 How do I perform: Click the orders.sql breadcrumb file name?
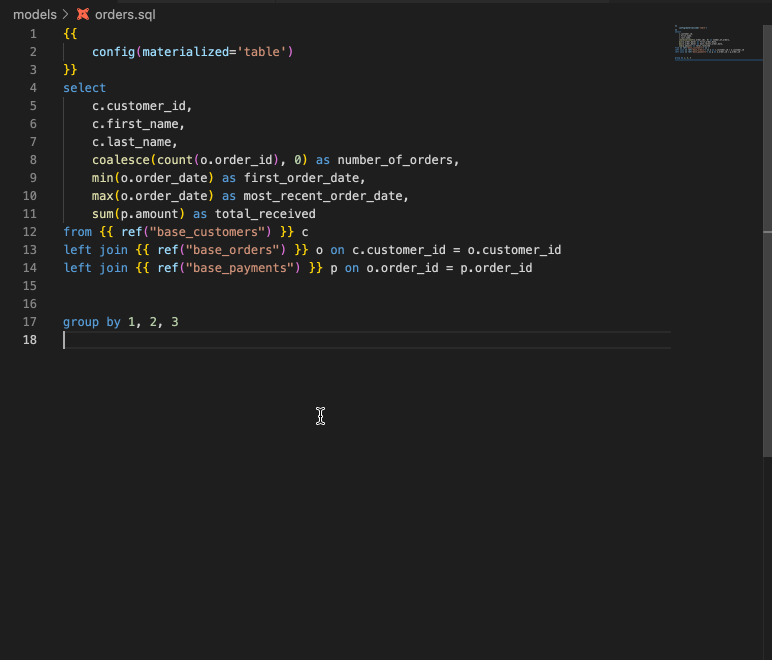pyautogui.click(x=125, y=15)
